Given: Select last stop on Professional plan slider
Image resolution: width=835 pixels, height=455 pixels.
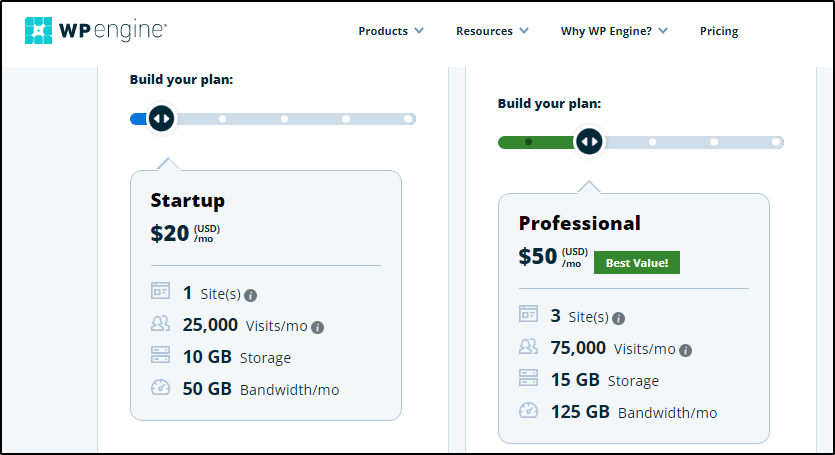Looking at the screenshot, I should point(776,142).
